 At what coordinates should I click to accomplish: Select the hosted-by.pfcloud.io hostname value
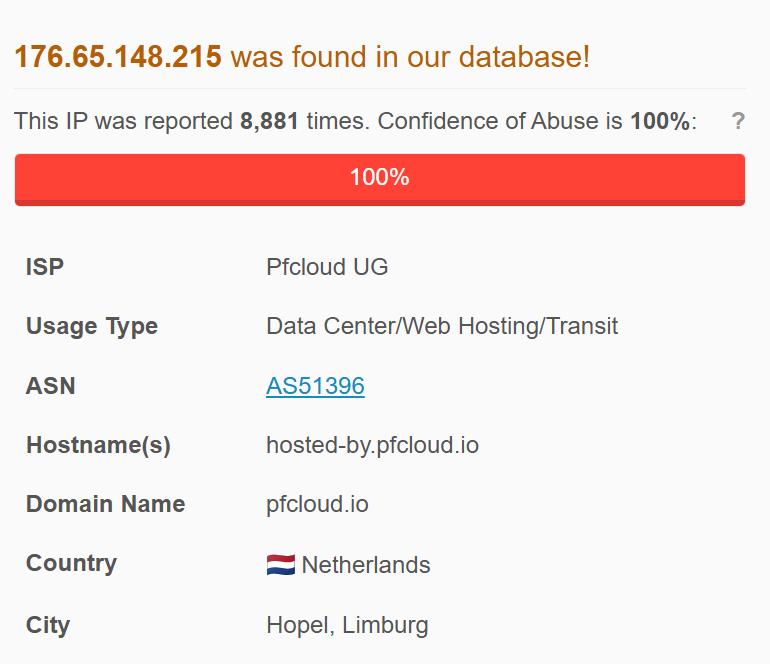[372, 445]
